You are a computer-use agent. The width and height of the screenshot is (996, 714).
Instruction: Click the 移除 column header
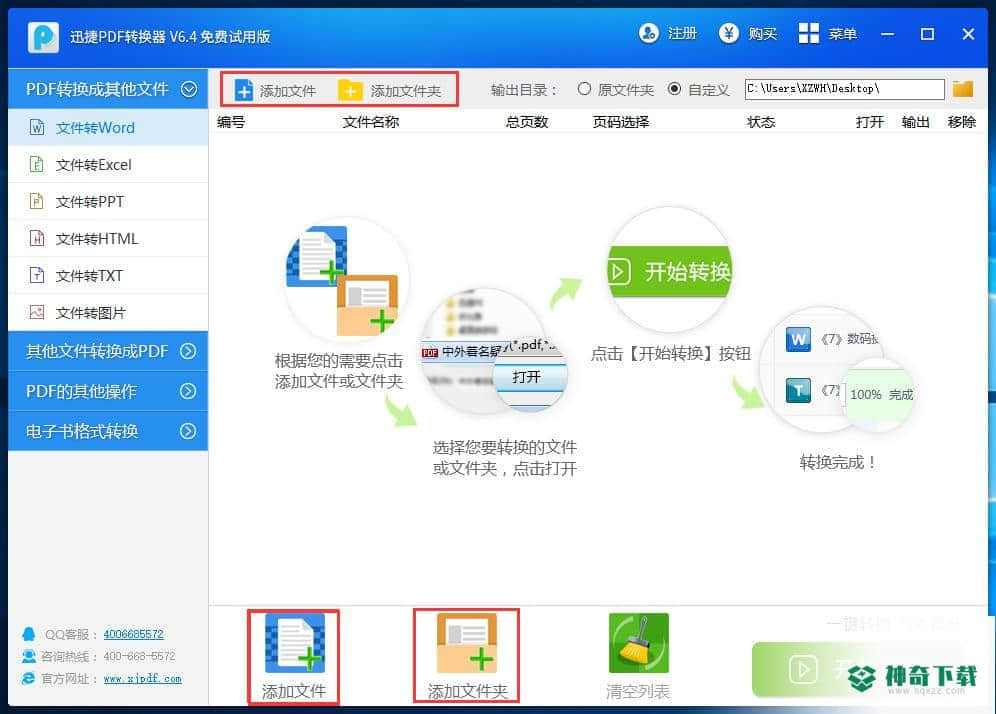(x=962, y=122)
